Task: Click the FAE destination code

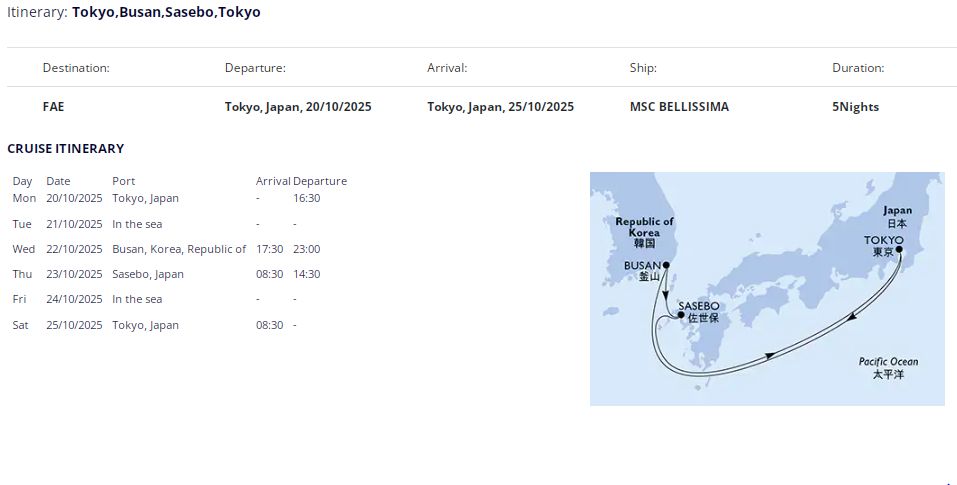Action: 53,107
